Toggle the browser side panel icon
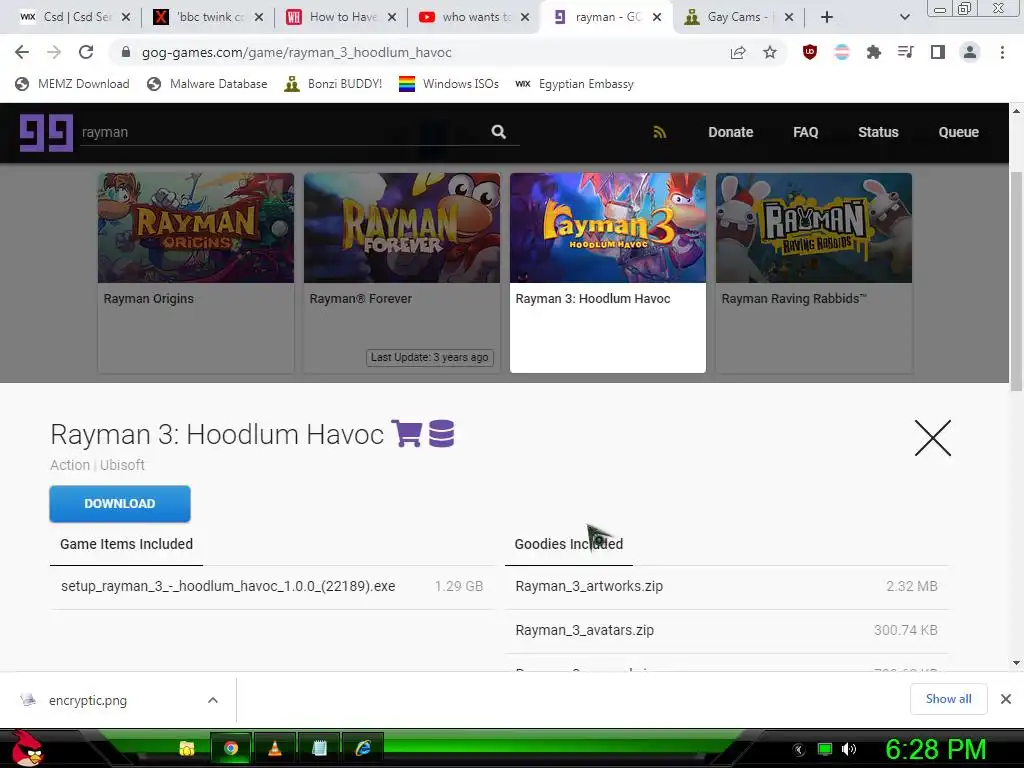 [x=938, y=52]
